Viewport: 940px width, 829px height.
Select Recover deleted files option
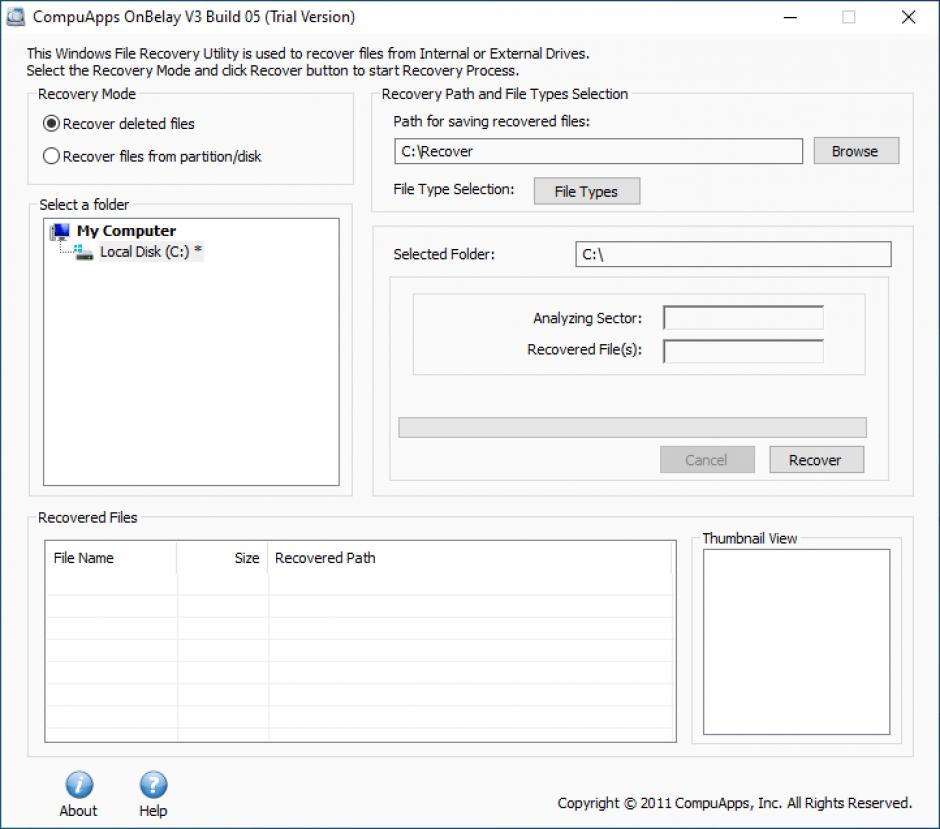coord(119,123)
